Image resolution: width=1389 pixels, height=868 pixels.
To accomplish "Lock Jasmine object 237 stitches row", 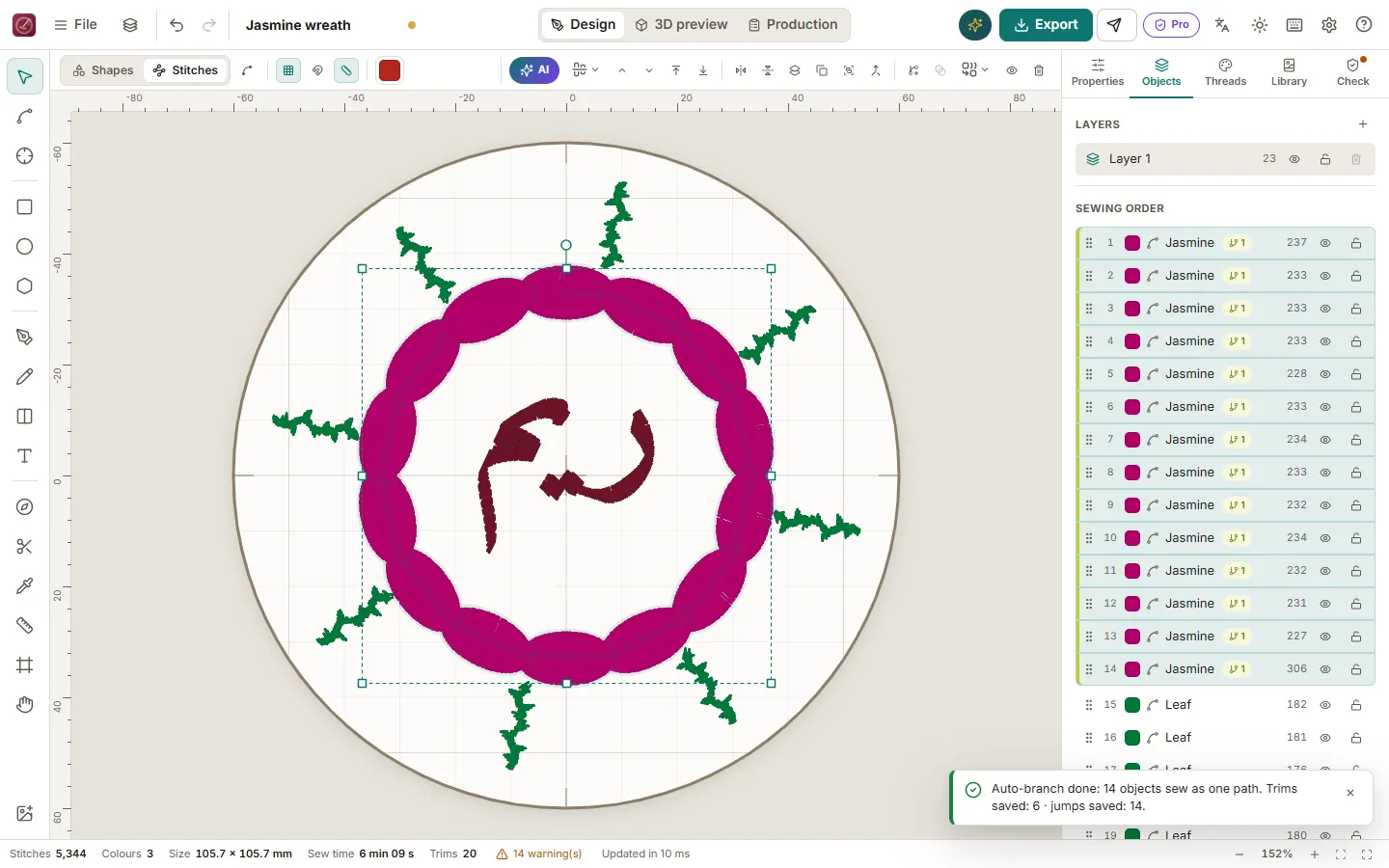I will point(1356,243).
